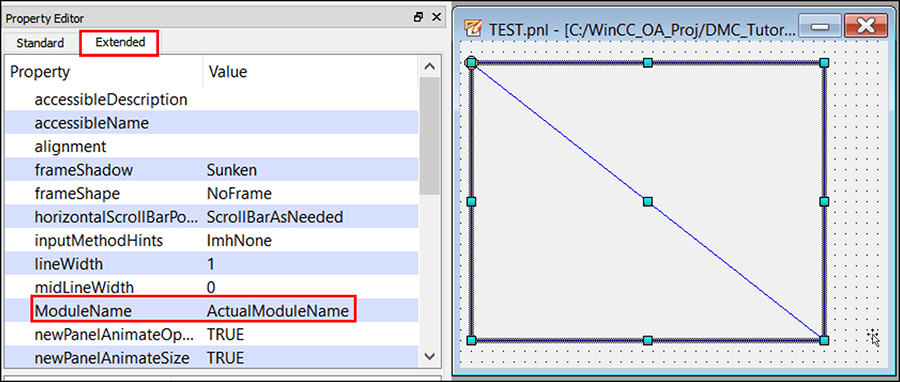900x382 pixels.
Task: Click the TEST.pnl window icon
Action: [x=475, y=28]
